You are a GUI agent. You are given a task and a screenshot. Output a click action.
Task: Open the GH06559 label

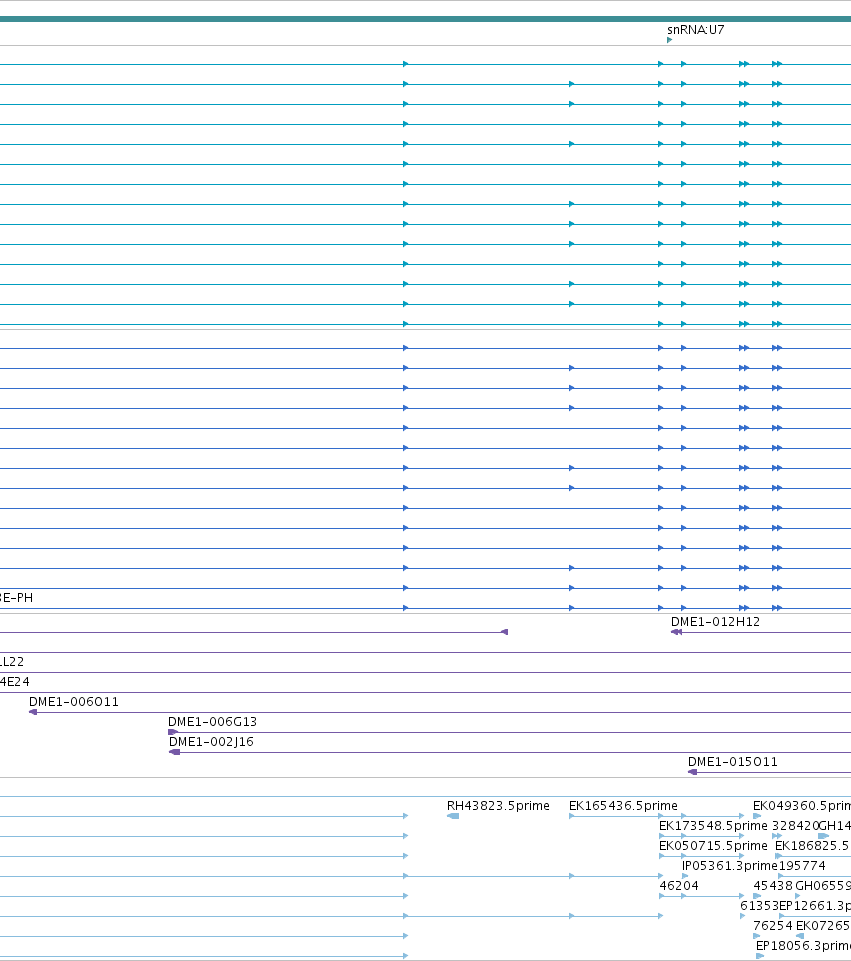click(823, 886)
